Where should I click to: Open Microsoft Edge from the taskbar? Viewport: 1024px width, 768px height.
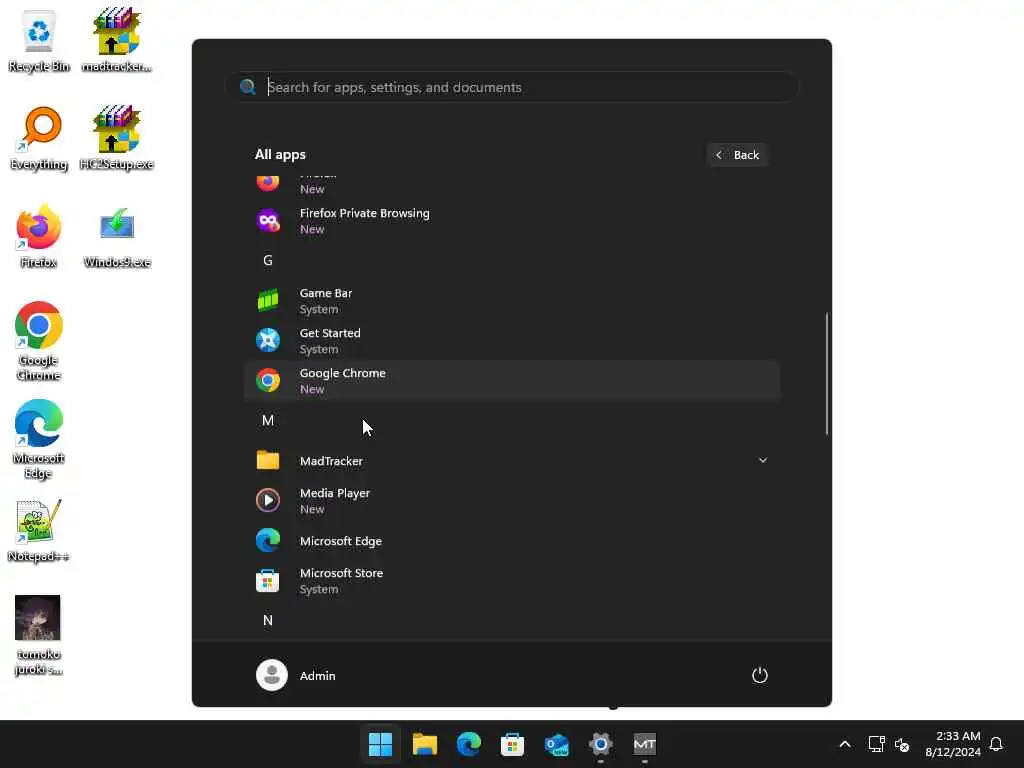pyautogui.click(x=468, y=744)
